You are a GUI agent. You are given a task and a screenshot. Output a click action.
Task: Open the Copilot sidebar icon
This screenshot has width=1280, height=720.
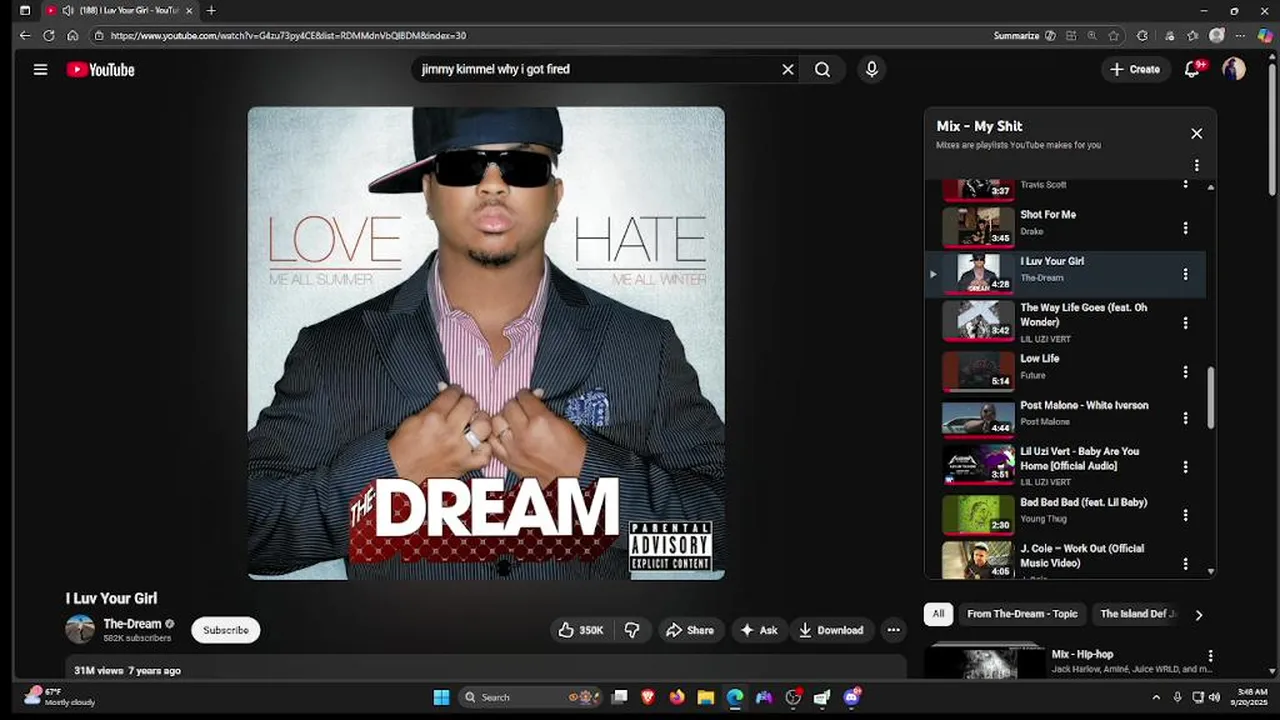[1265, 35]
